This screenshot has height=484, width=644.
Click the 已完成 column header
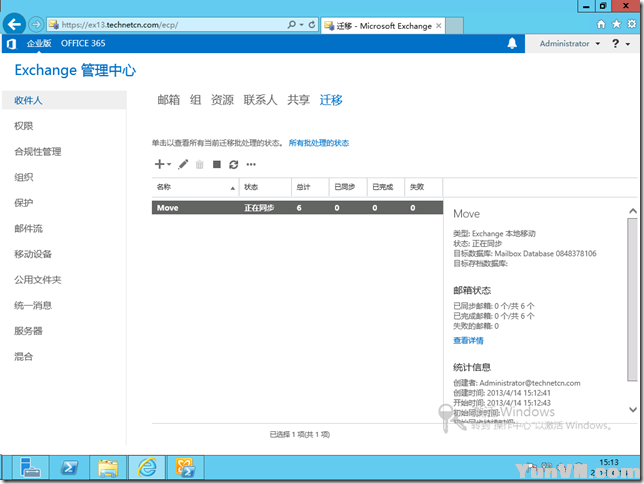(386, 187)
